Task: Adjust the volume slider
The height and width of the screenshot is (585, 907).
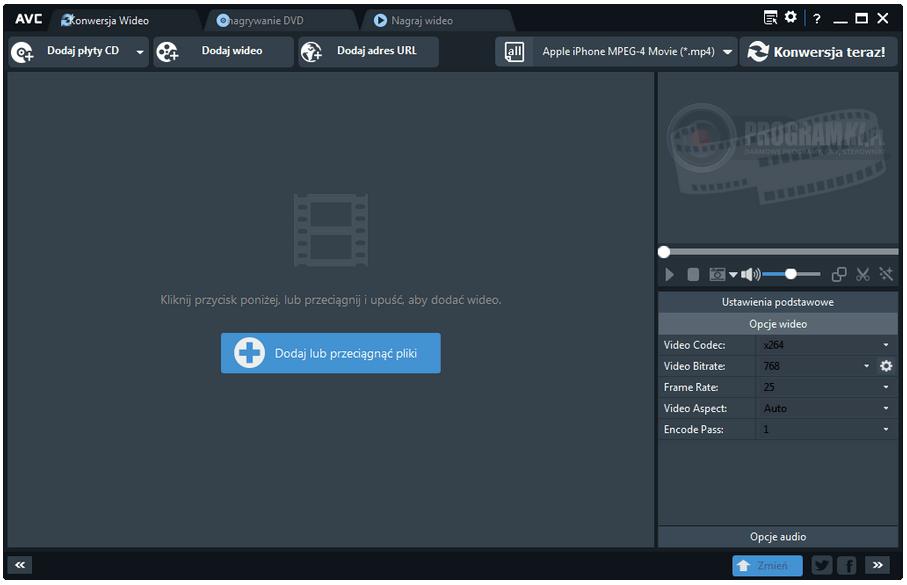Action: click(791, 274)
